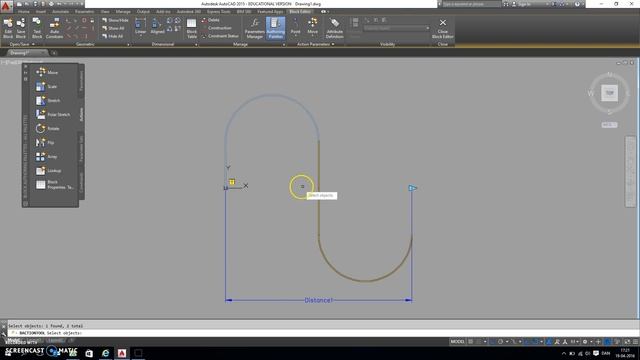Click the Constraint Status button
The image size is (640, 360).
click(x=220, y=36)
